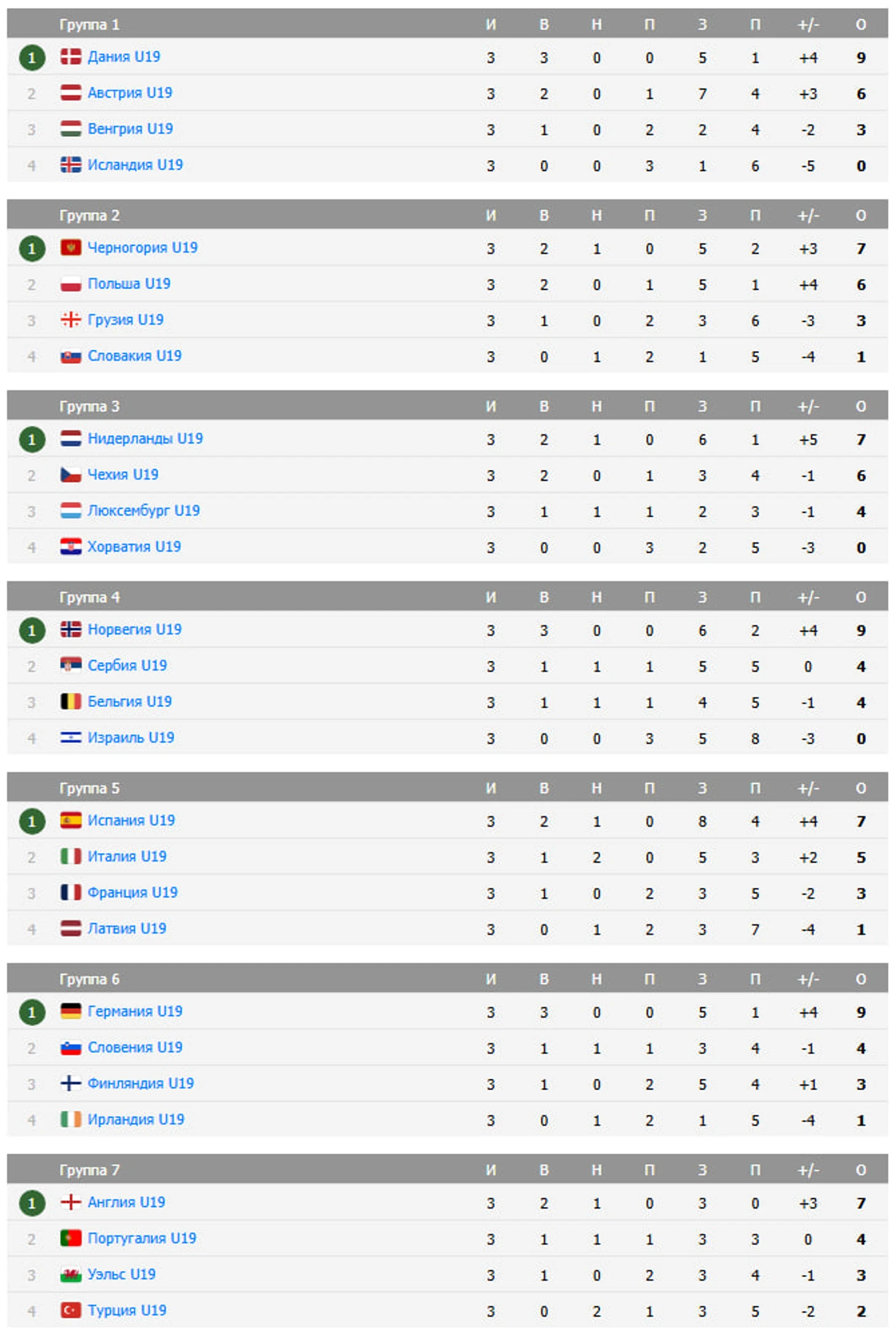The width and height of the screenshot is (896, 1334).
Task: Open the Австрия U19 team link
Action: pos(129,93)
